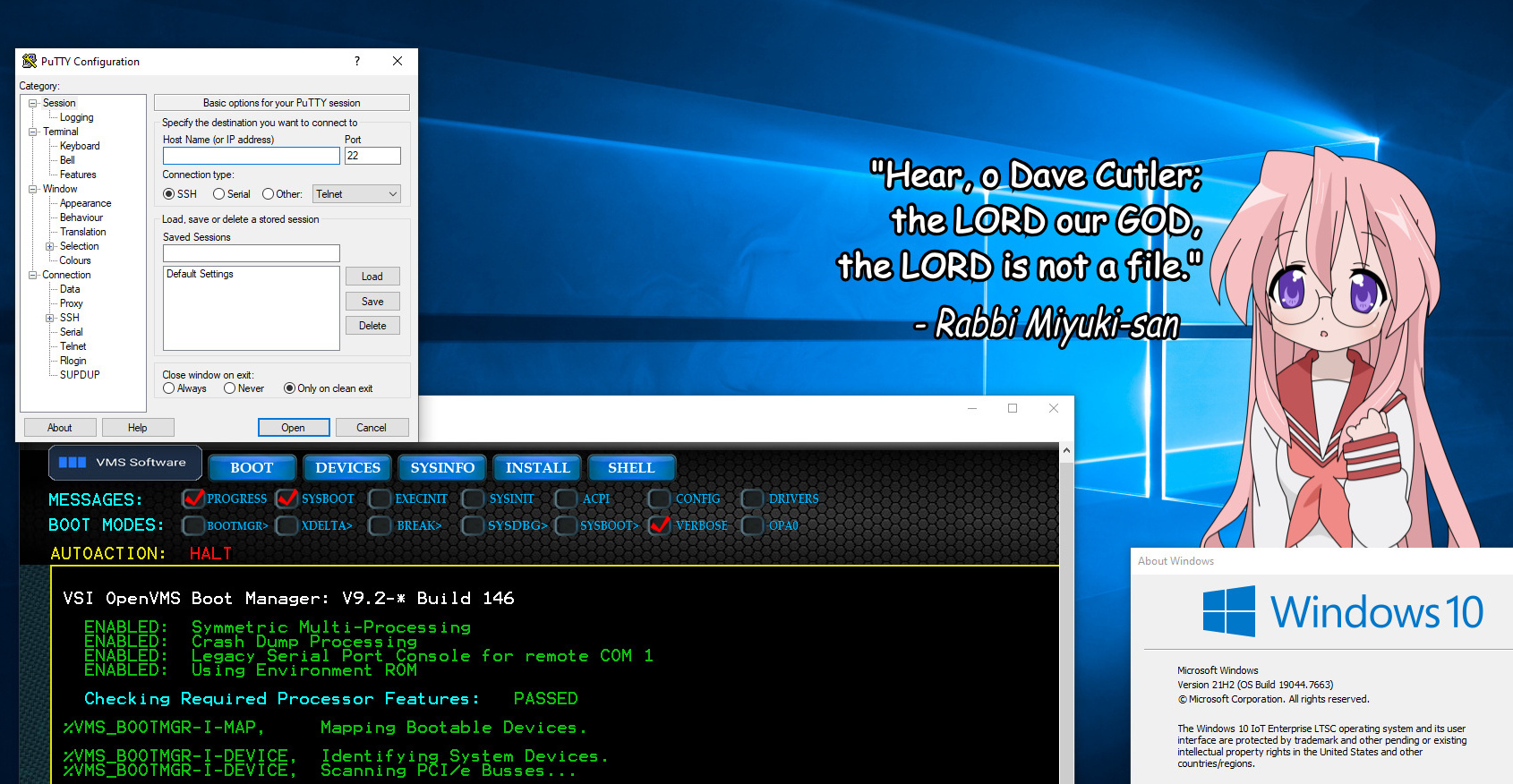
Task: Expand the Selection tree node
Action: pyautogui.click(x=50, y=246)
